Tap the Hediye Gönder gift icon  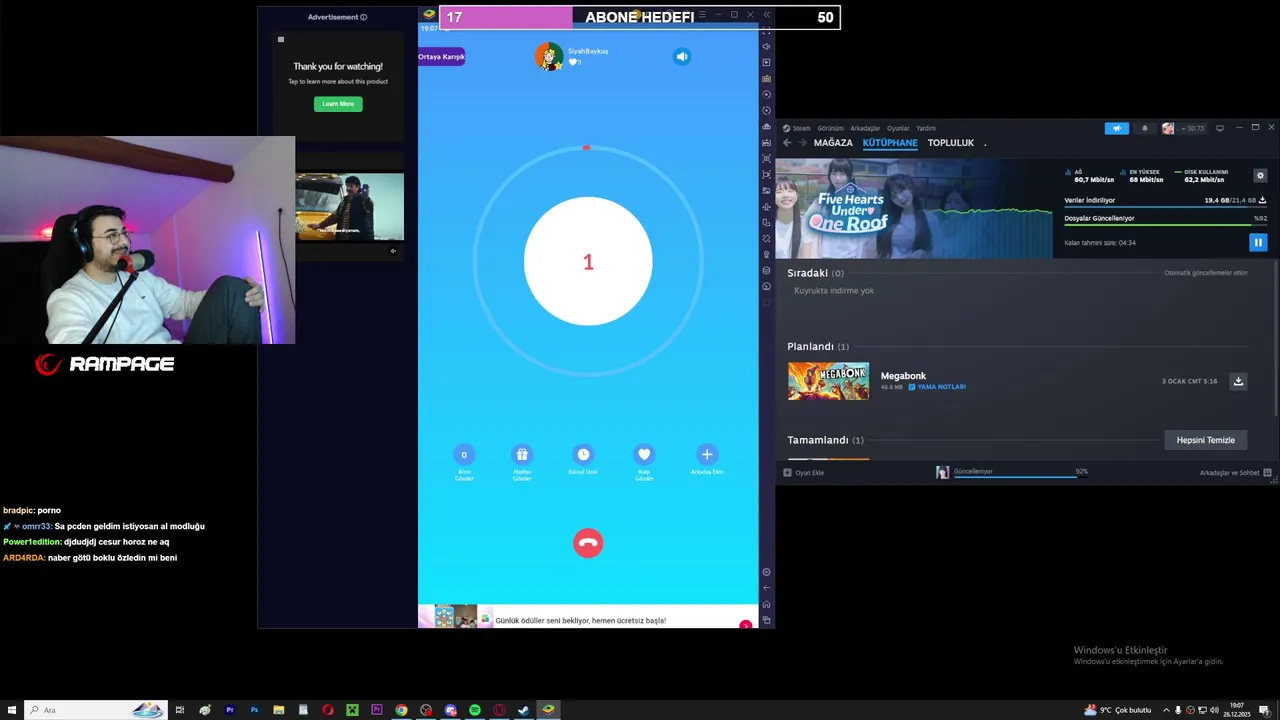click(x=522, y=454)
